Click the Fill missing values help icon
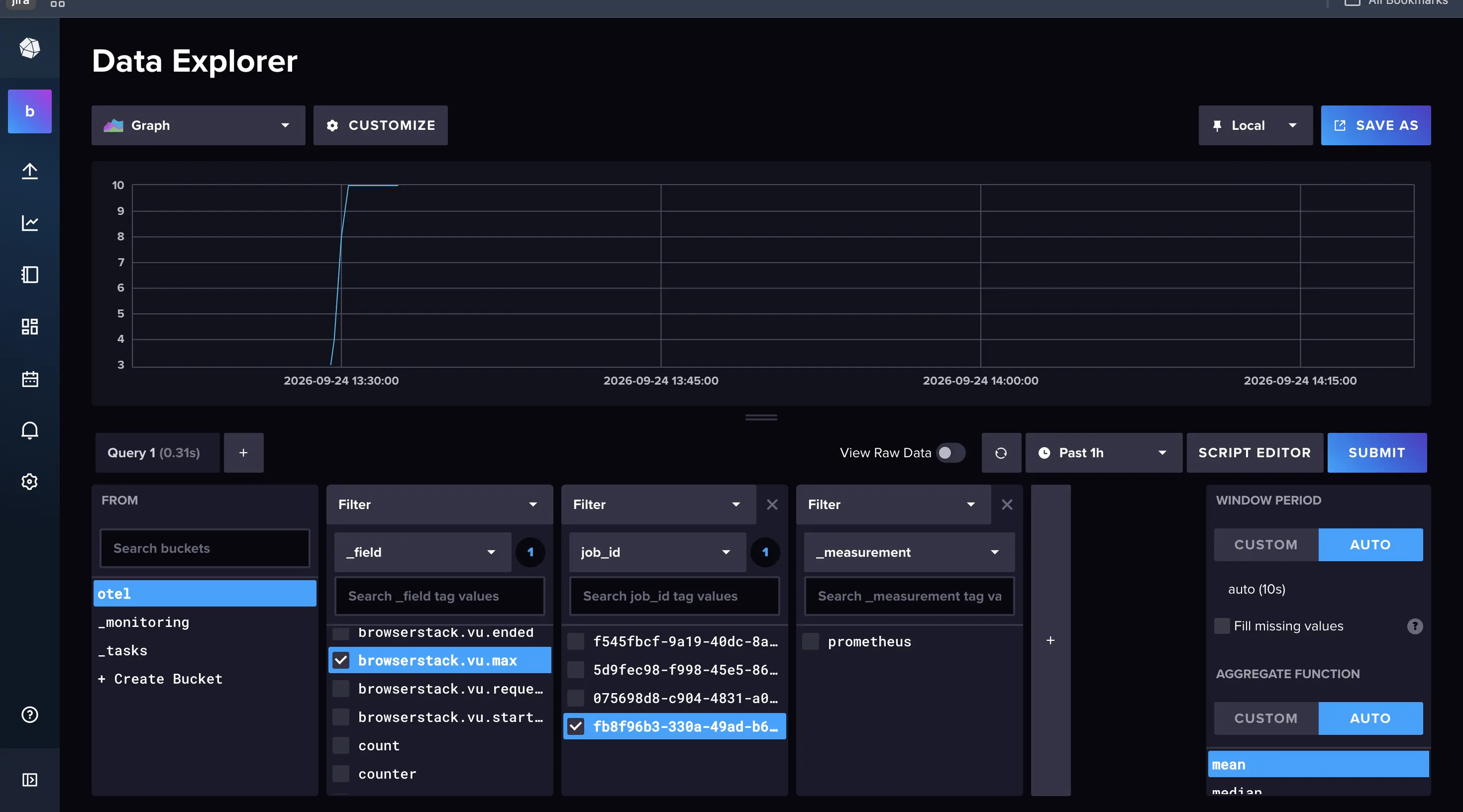Viewport: 1463px width, 812px height. tap(1415, 626)
